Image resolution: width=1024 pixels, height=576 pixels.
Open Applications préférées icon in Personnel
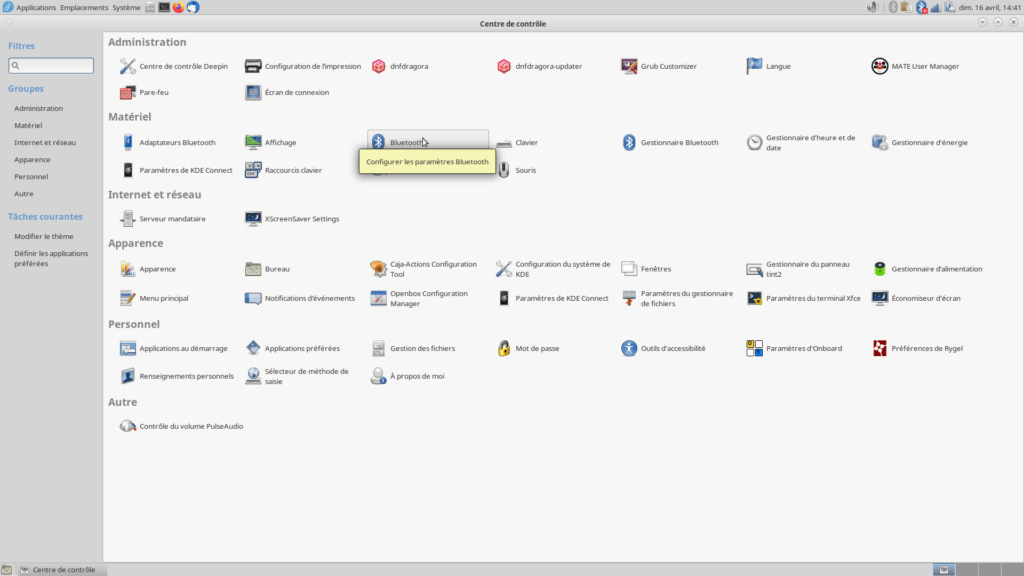[x=253, y=348]
